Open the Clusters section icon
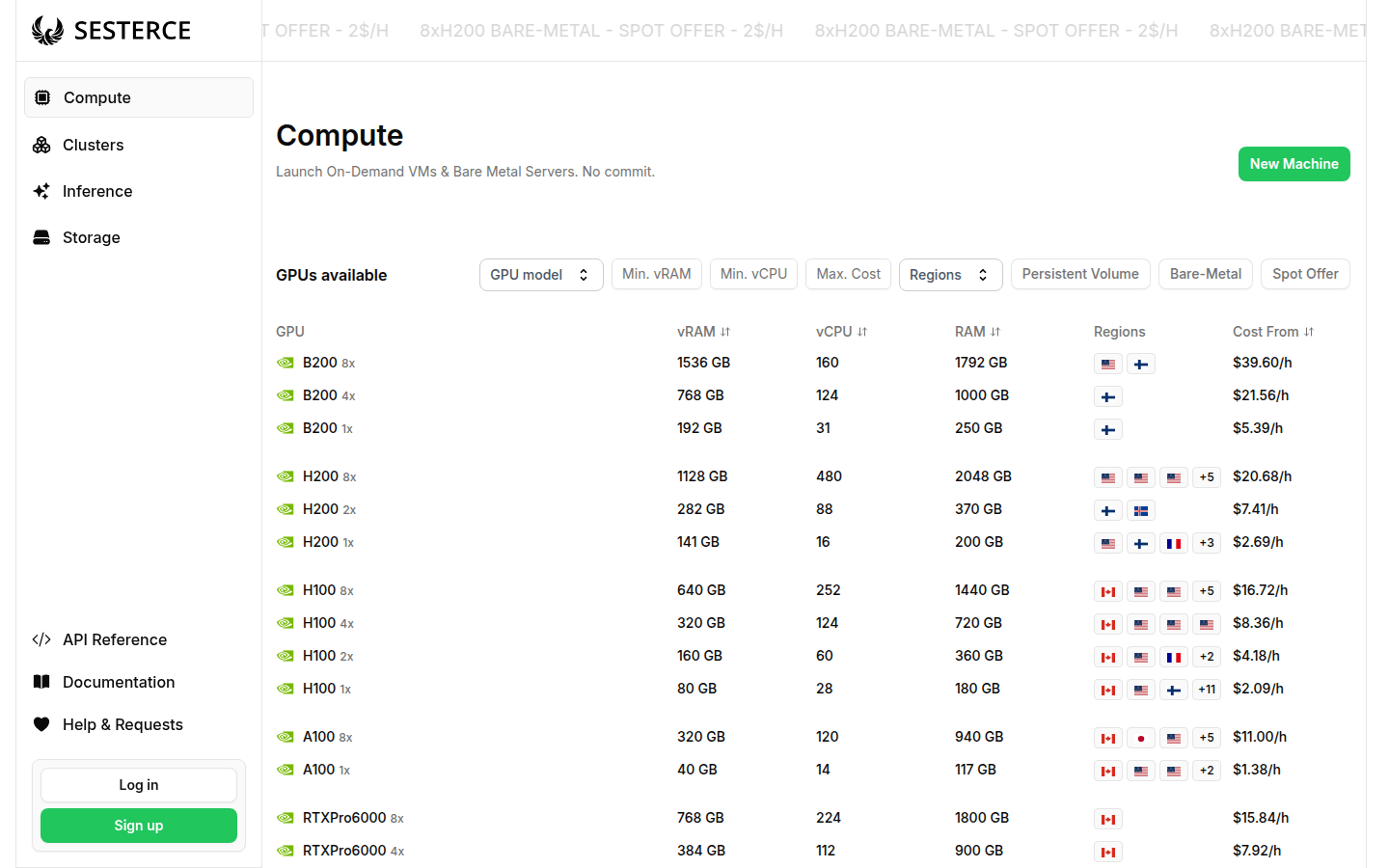The width and height of the screenshot is (1389, 868). pyautogui.click(x=41, y=145)
